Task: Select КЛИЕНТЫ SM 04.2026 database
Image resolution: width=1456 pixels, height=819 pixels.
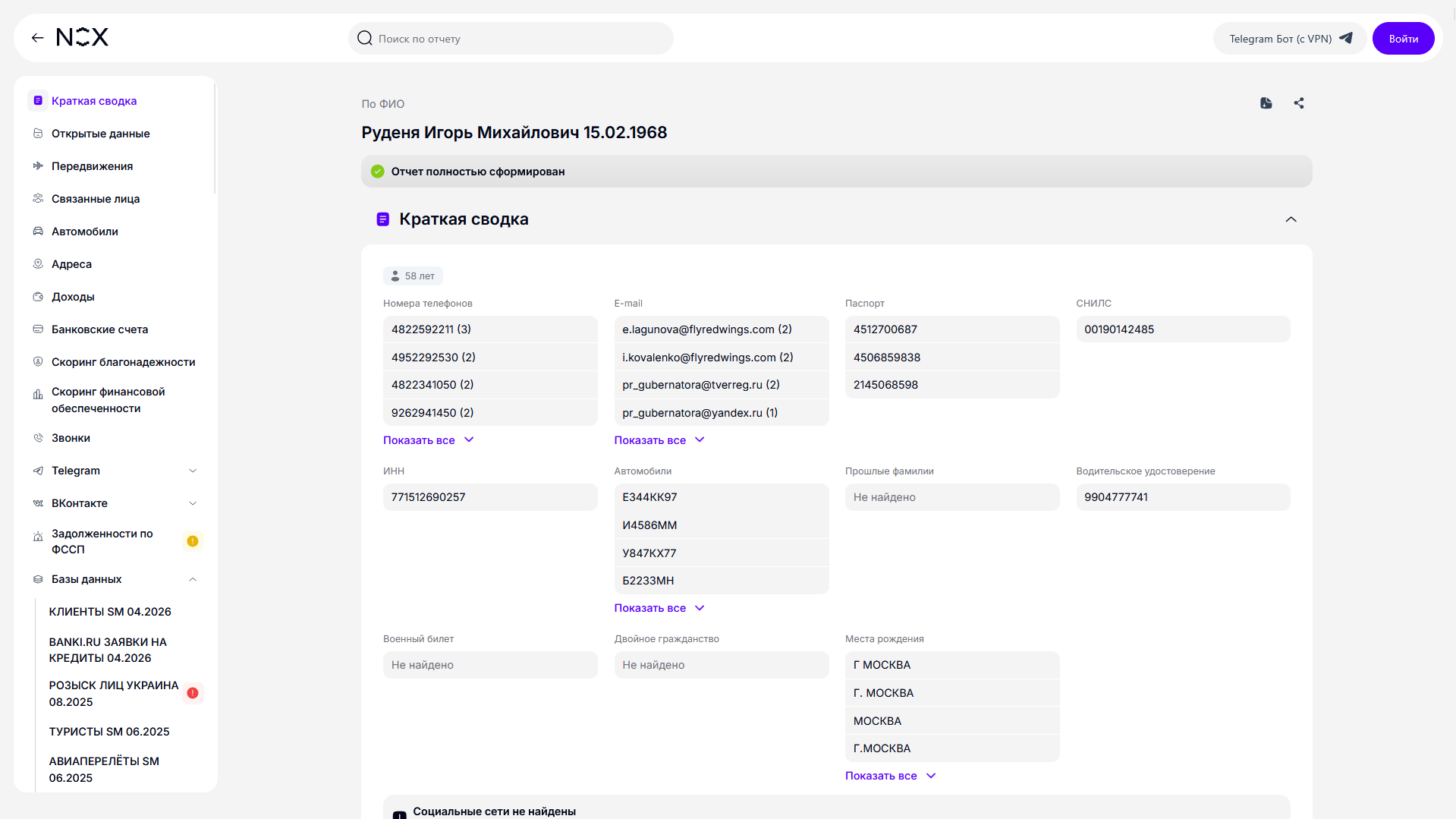Action: [x=110, y=612]
